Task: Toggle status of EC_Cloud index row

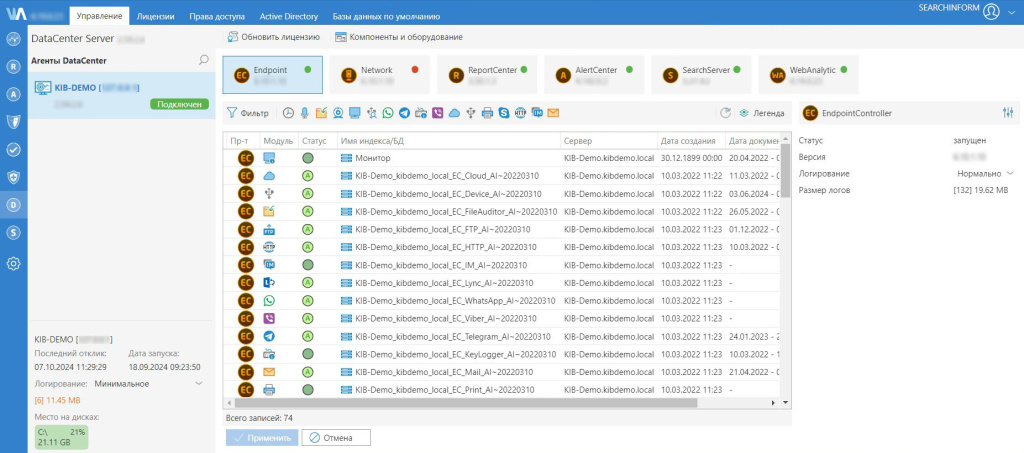Action: [308, 176]
